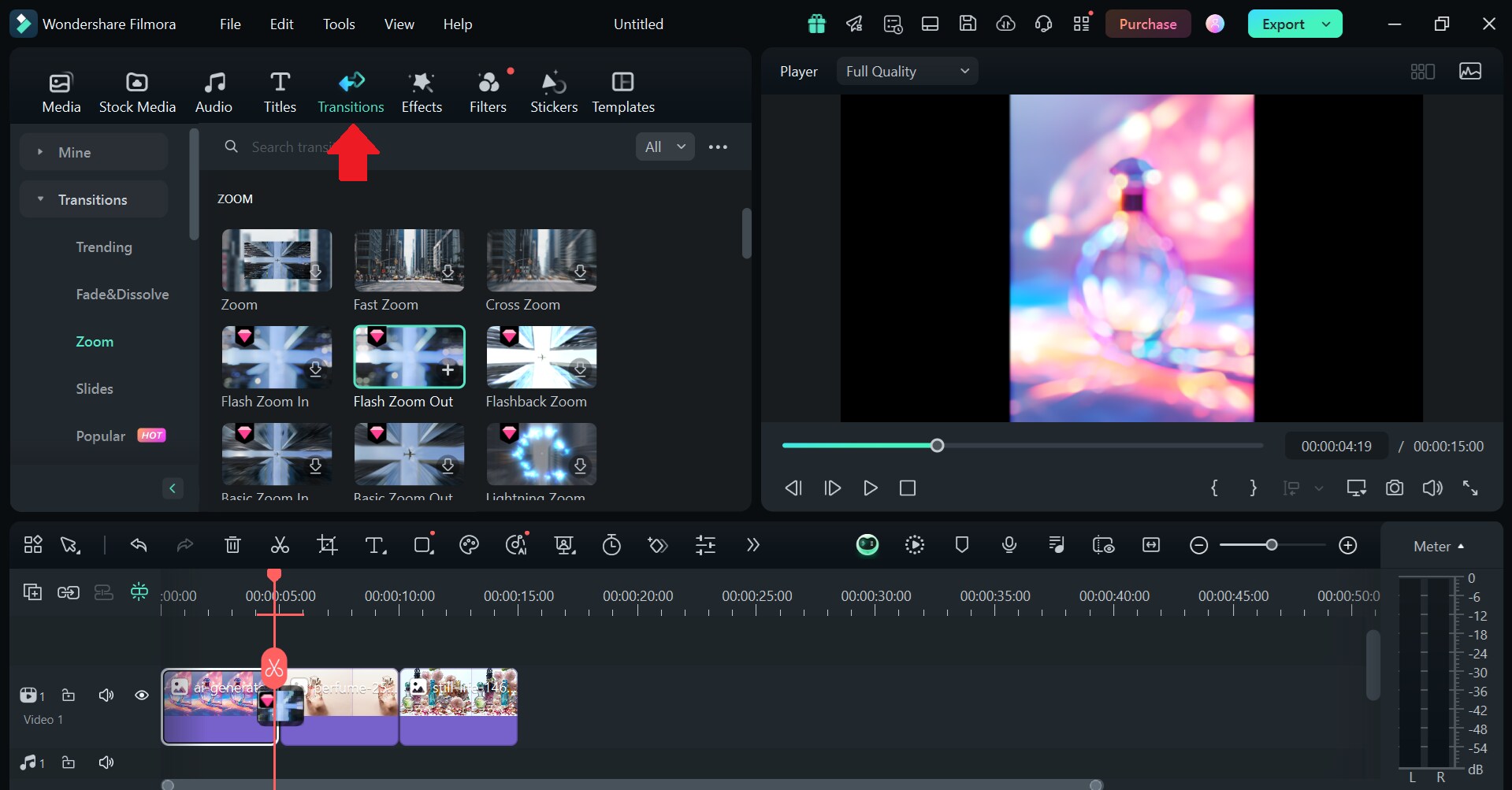Click the player progress slider handle

coord(937,446)
